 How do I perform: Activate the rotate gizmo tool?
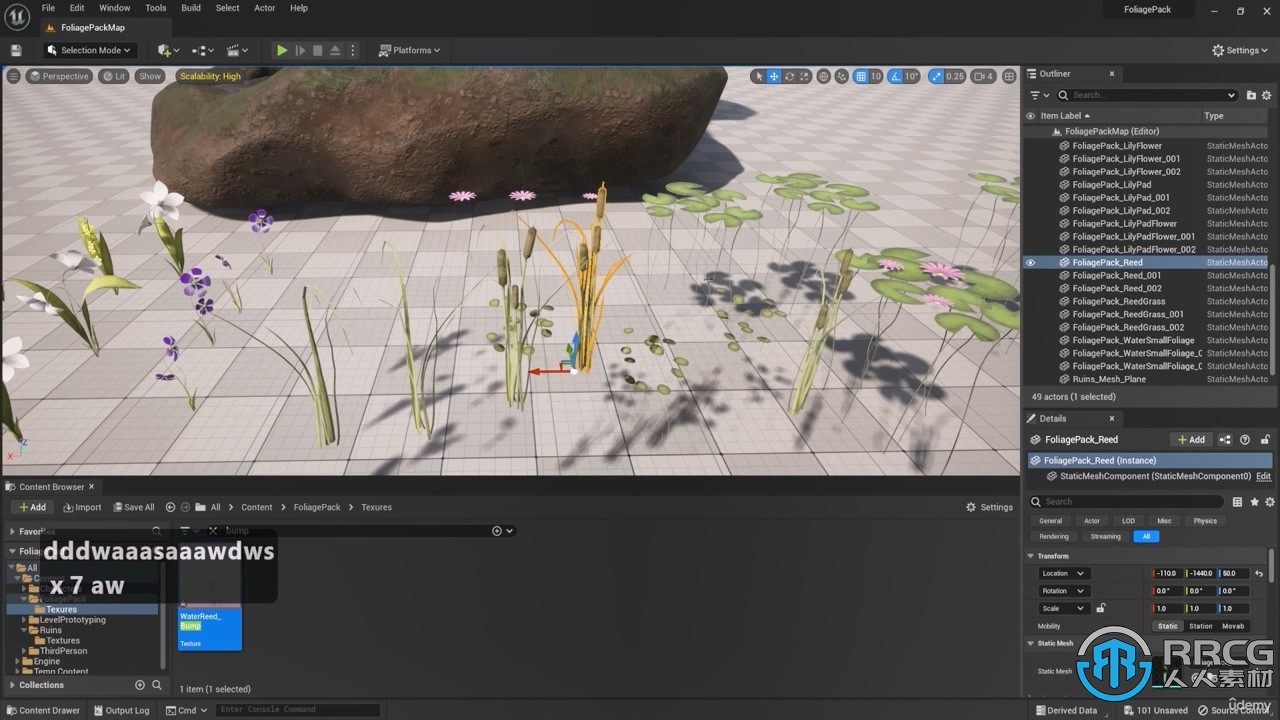(x=789, y=76)
